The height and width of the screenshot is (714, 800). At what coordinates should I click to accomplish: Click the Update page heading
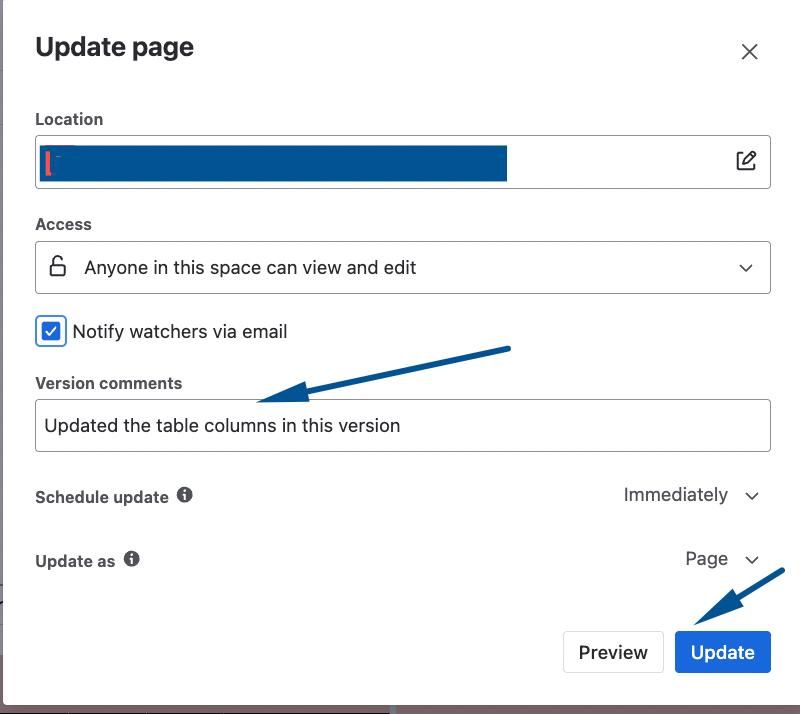[115, 47]
